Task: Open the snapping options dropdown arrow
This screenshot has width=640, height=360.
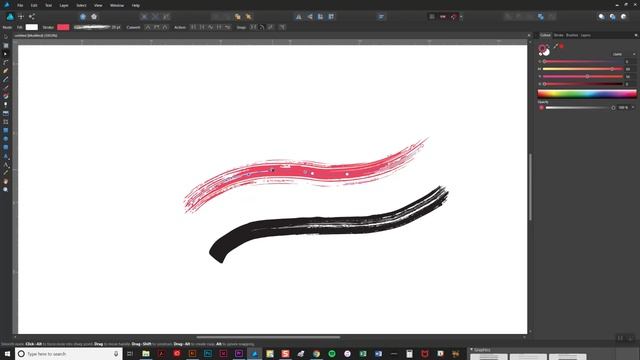Action: coord(461,17)
